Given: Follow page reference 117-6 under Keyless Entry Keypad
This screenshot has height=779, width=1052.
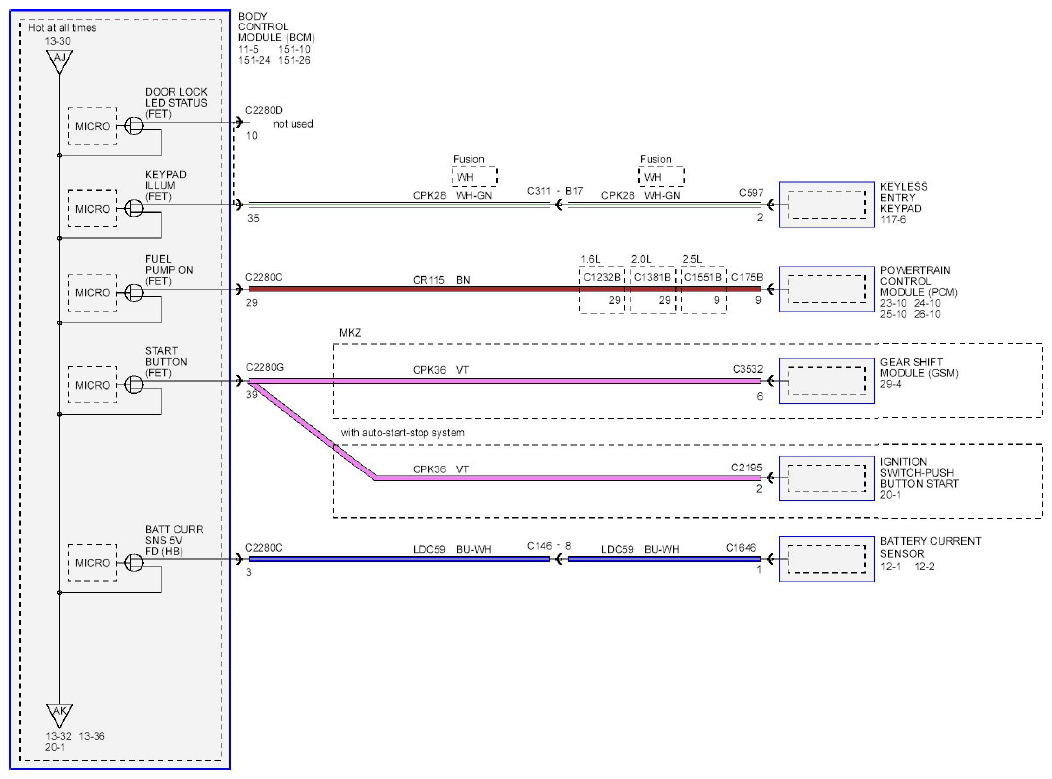Looking at the screenshot, I should pos(893,220).
